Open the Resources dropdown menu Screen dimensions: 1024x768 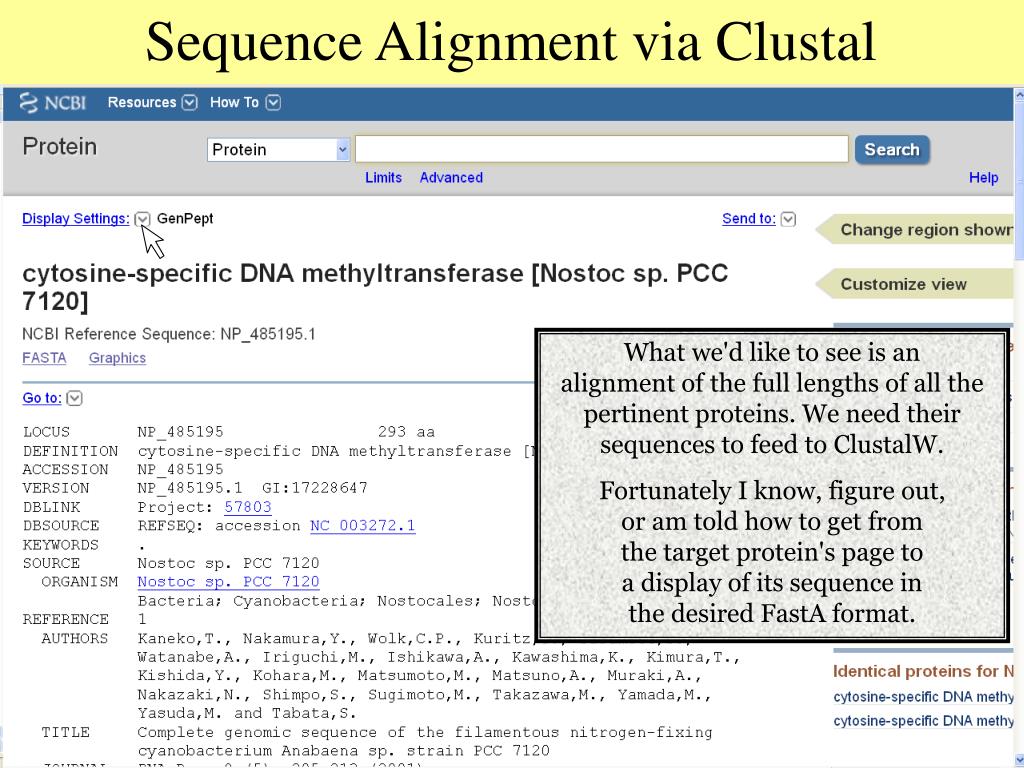152,103
